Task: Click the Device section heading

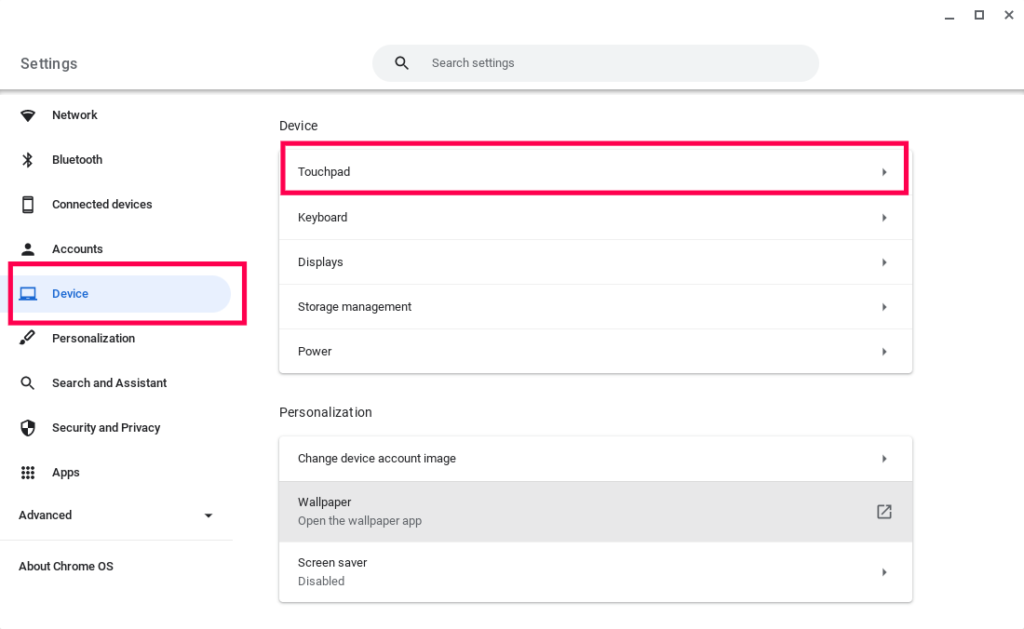Action: [x=298, y=125]
